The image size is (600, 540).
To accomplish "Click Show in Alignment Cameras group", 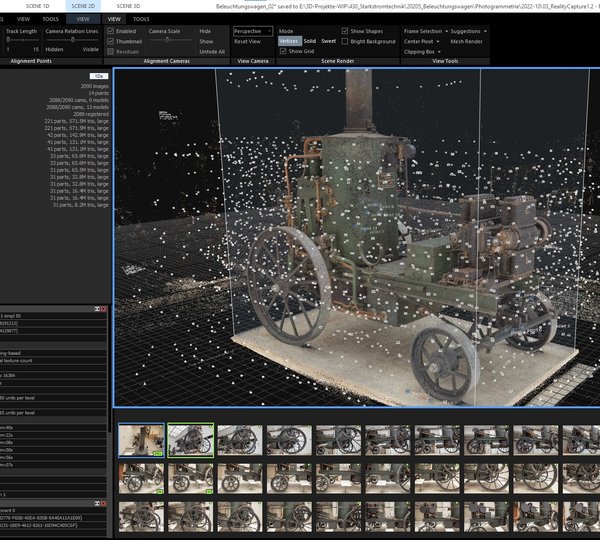I will [206, 41].
